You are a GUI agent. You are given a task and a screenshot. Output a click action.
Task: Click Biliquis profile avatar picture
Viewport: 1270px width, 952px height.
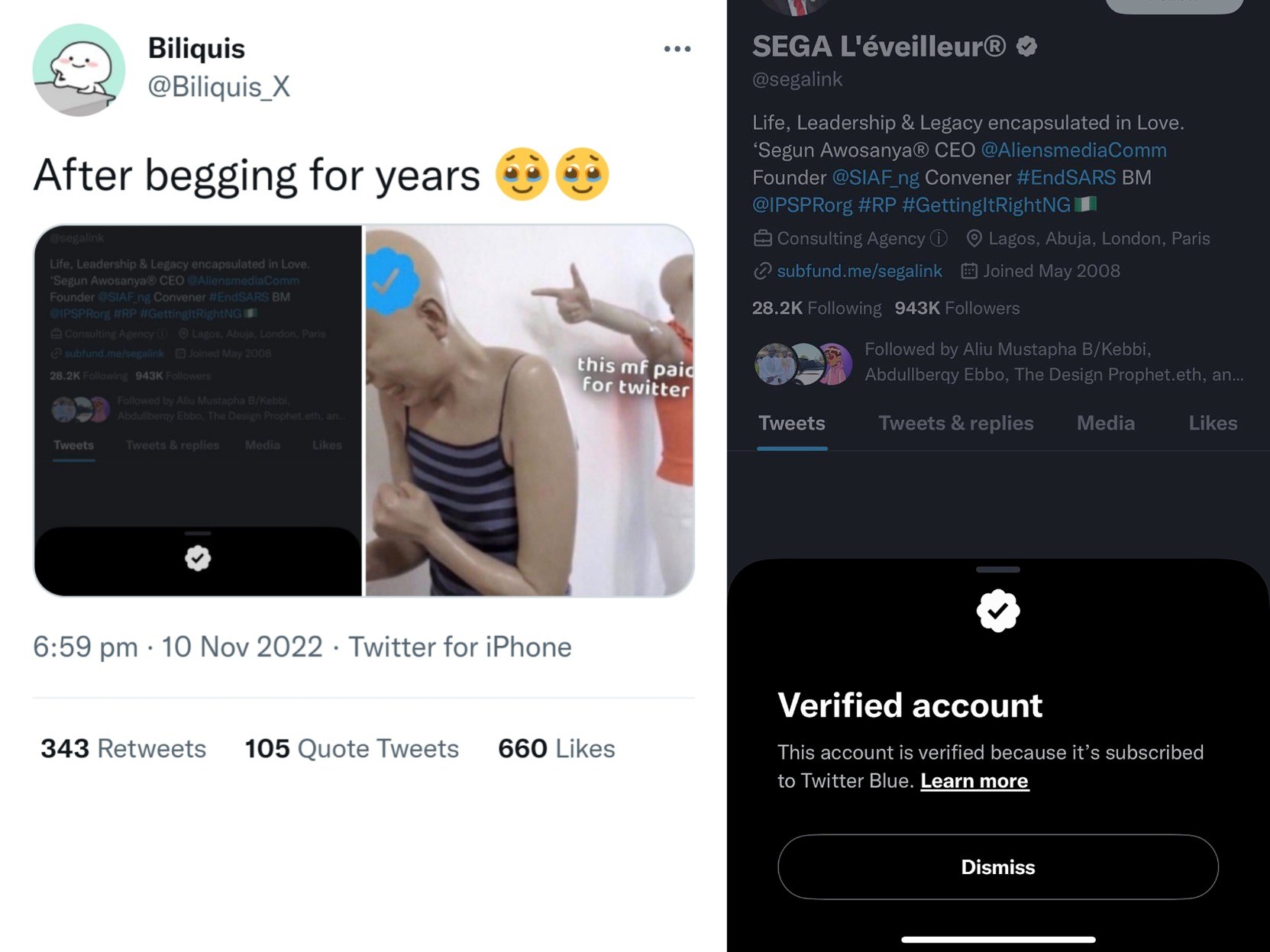pyautogui.click(x=79, y=69)
